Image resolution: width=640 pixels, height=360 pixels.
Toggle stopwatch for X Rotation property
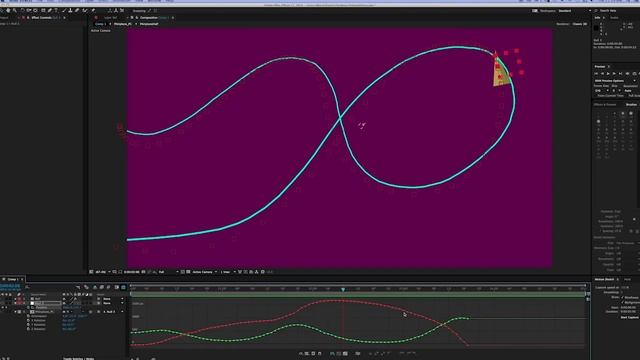(28, 320)
